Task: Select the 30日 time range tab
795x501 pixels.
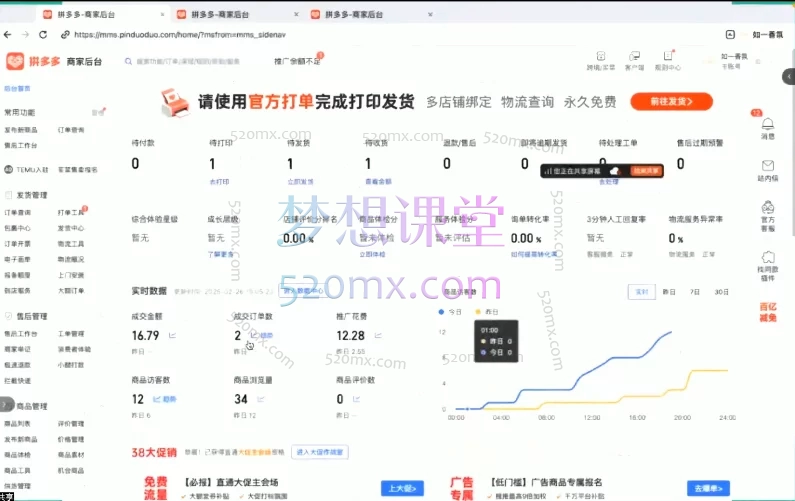Action: [721, 292]
